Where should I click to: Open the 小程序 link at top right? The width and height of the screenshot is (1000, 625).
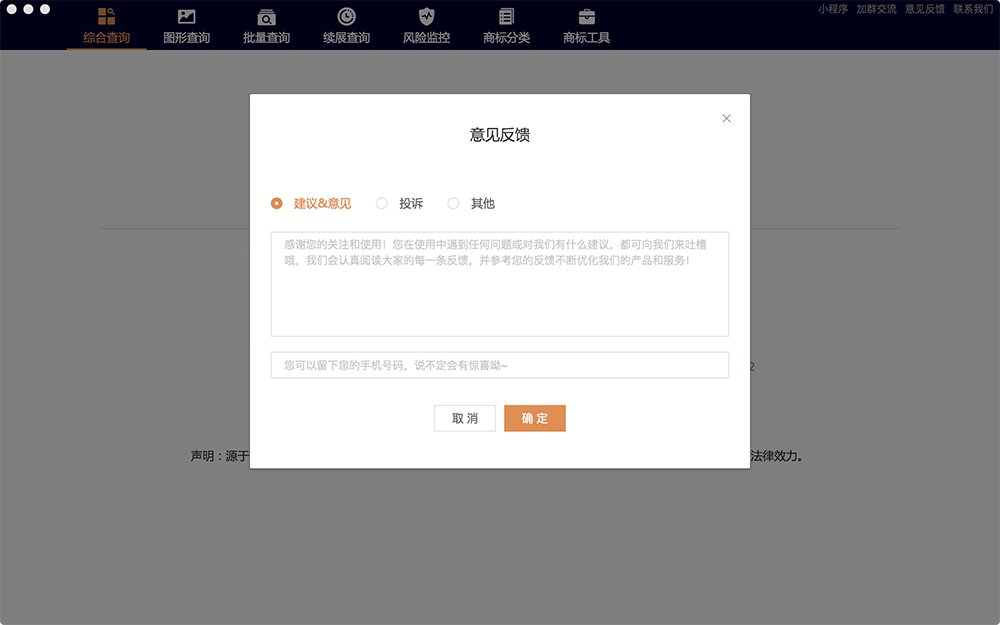832,9
